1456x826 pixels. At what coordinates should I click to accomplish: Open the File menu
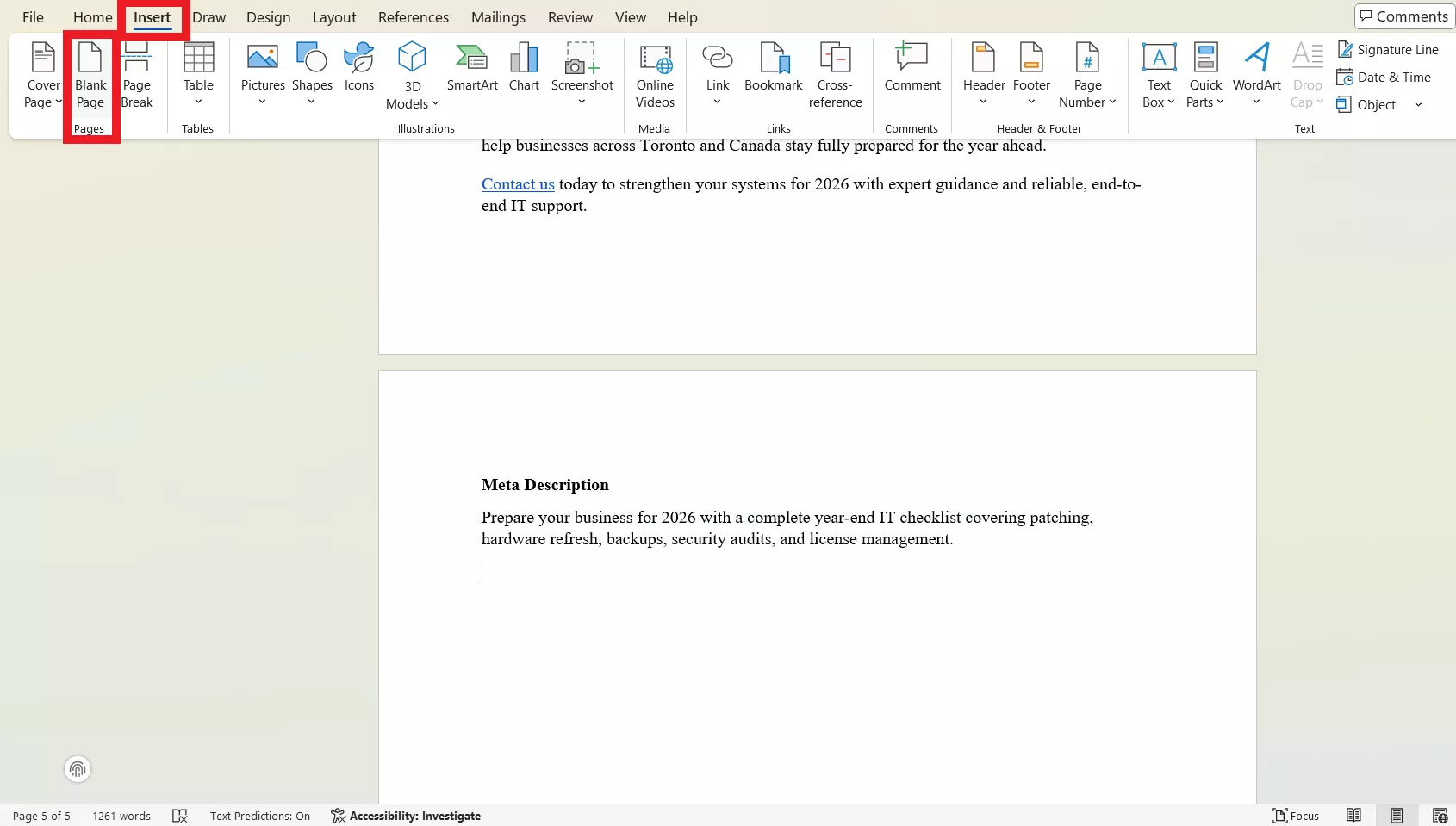click(33, 17)
